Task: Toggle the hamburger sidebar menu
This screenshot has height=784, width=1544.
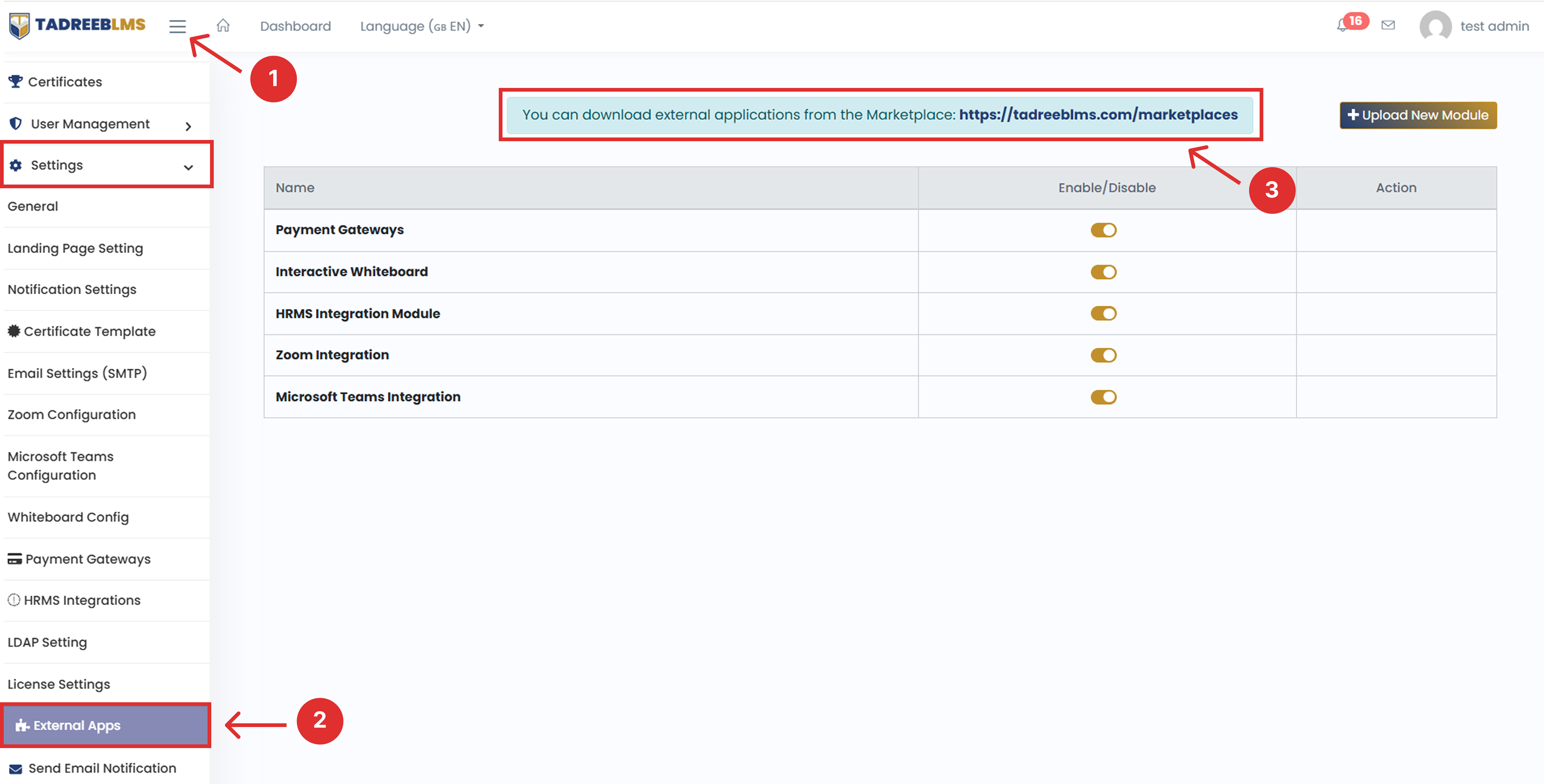Action: (178, 26)
